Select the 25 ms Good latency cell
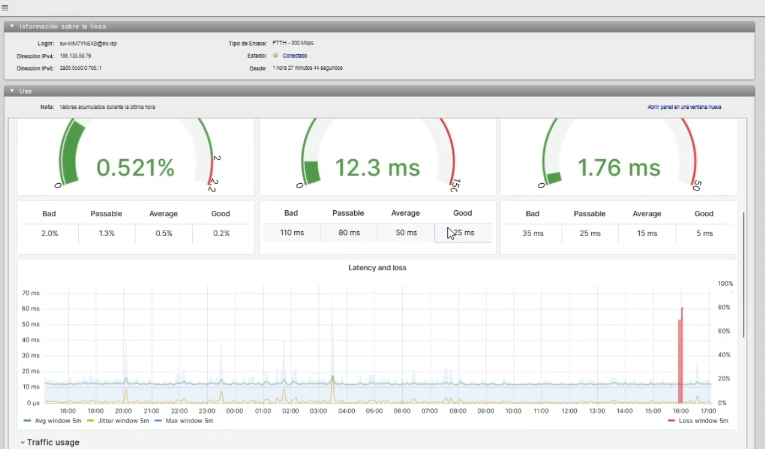 [x=462, y=233]
